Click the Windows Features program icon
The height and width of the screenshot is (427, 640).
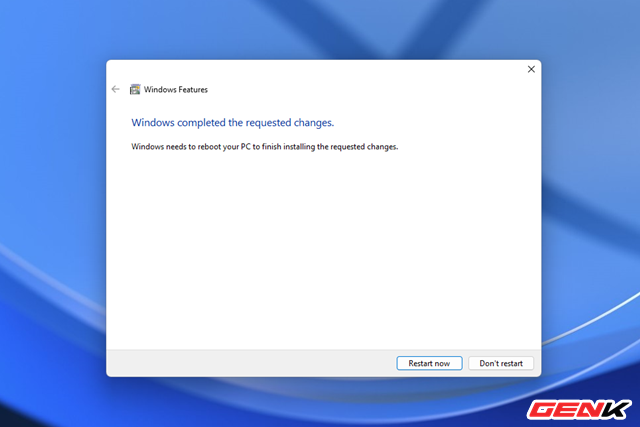135,89
